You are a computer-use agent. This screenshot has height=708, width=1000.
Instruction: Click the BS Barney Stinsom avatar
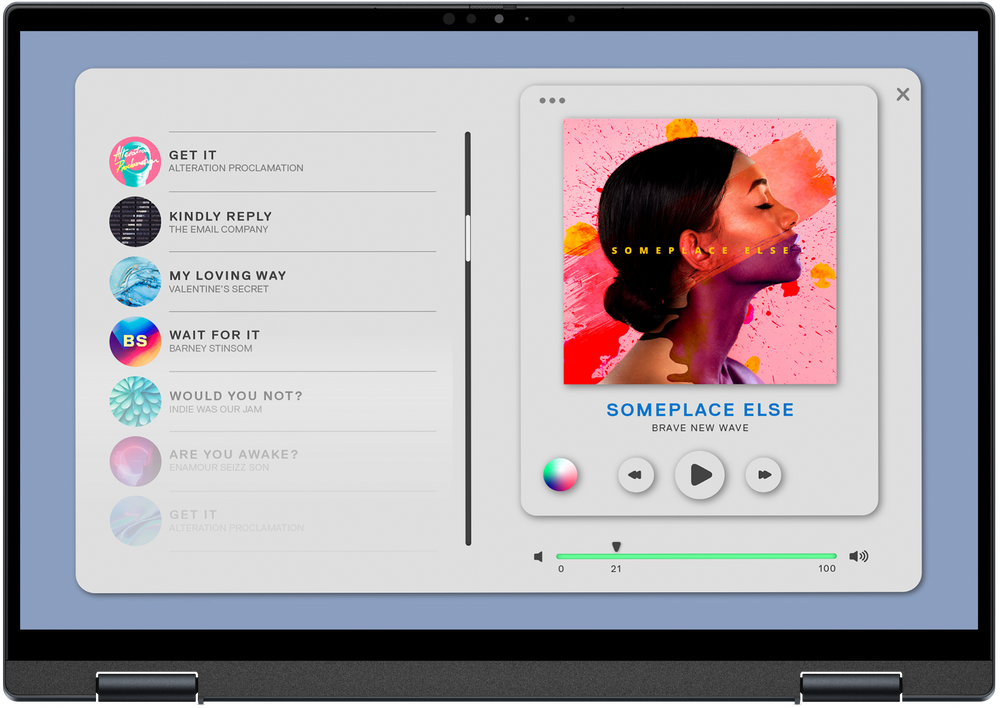click(135, 342)
